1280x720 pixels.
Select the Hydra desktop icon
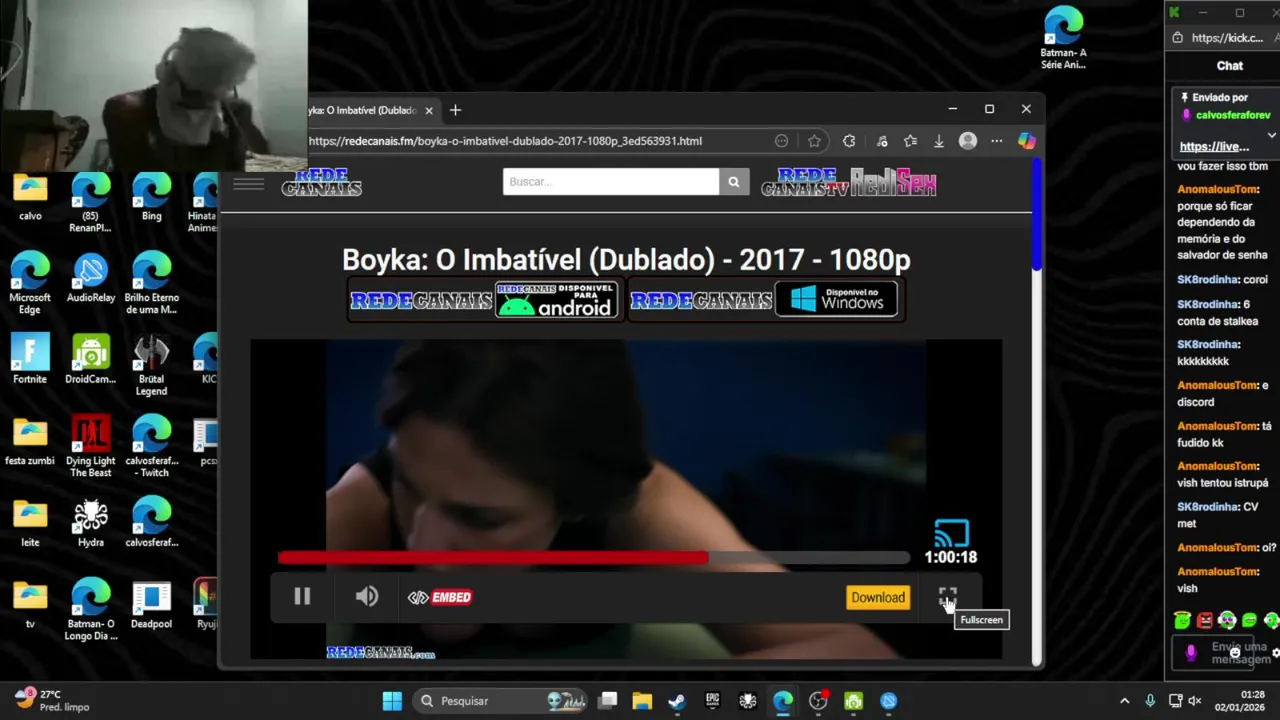pos(91,522)
